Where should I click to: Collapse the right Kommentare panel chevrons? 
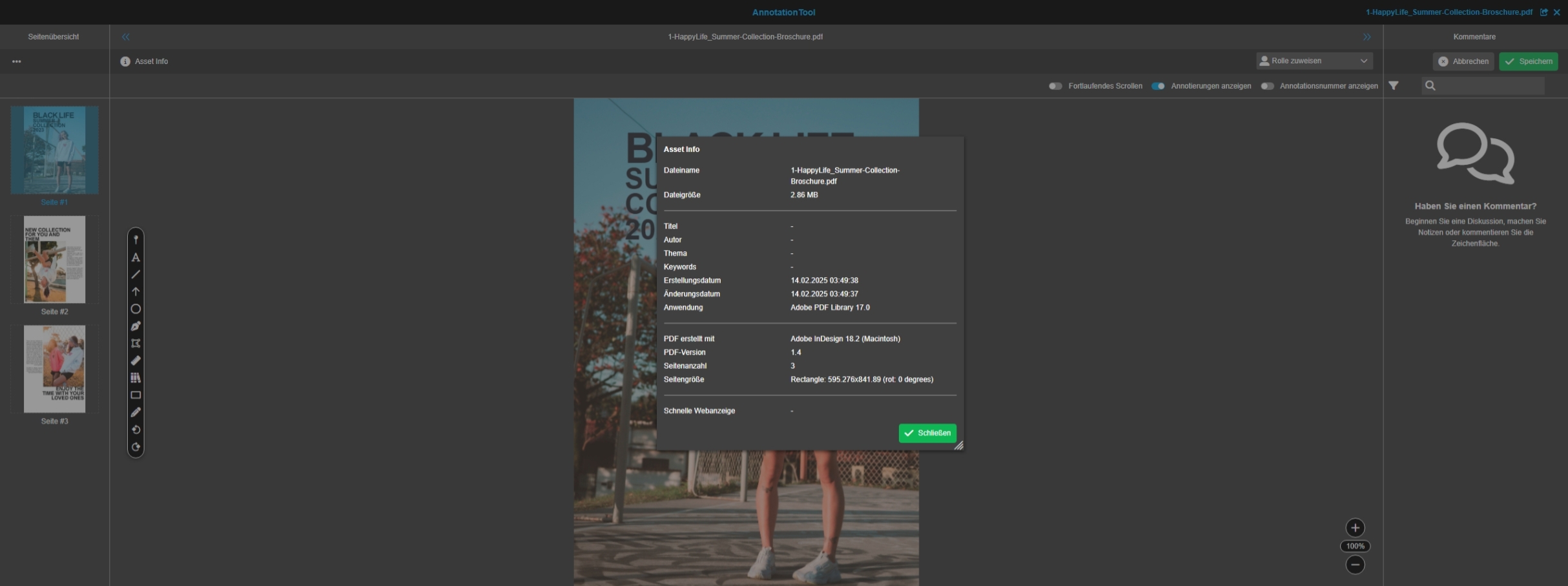(x=1367, y=37)
